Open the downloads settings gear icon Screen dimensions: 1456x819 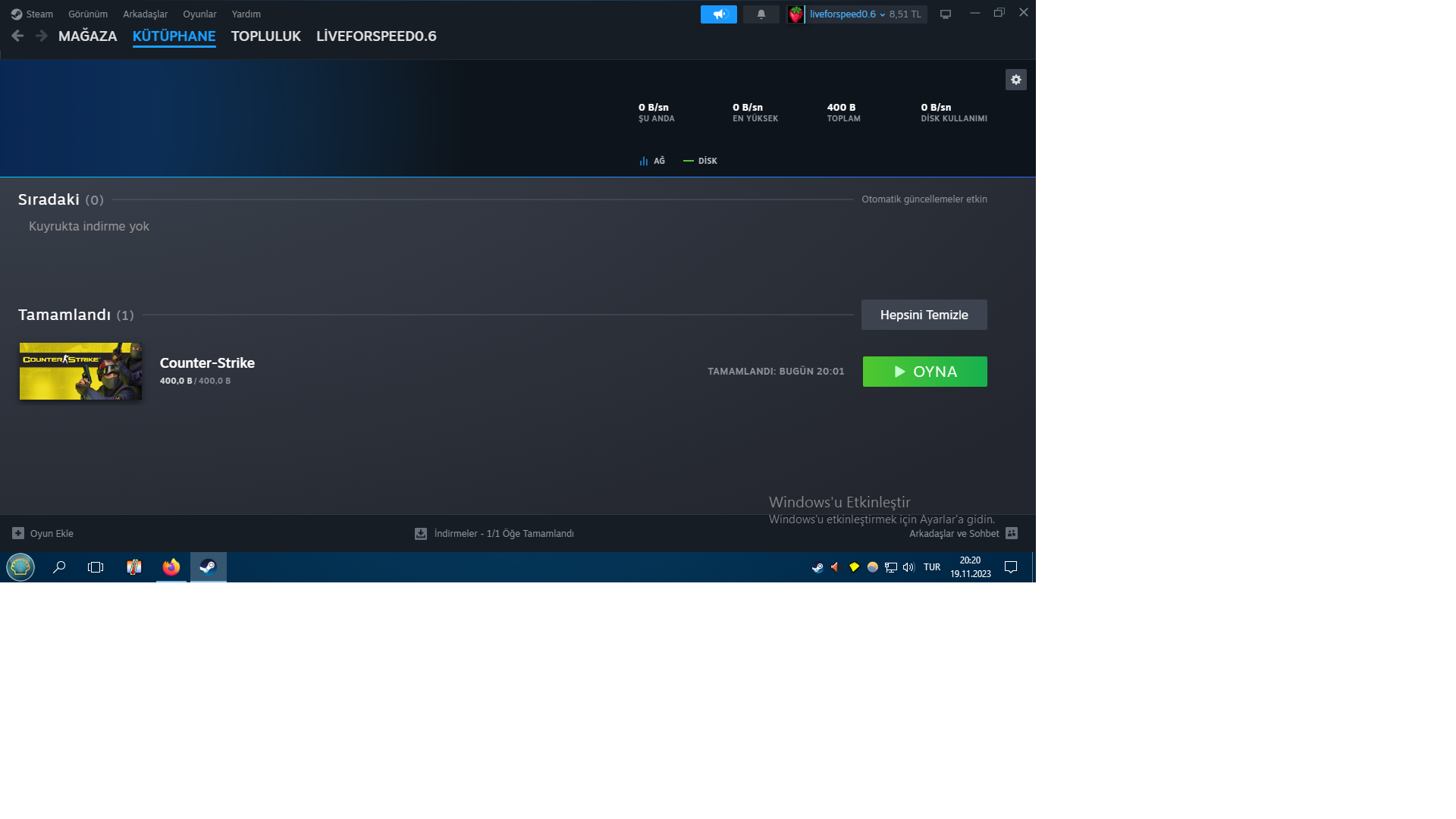tap(1015, 80)
